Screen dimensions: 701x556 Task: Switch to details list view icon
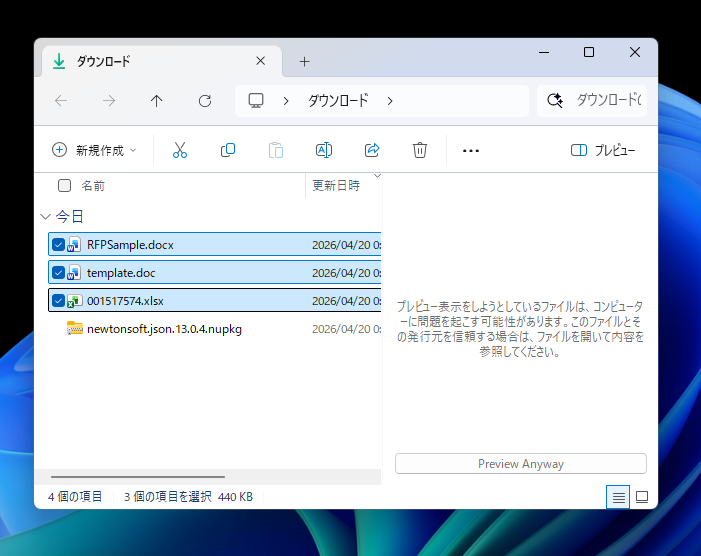point(618,497)
